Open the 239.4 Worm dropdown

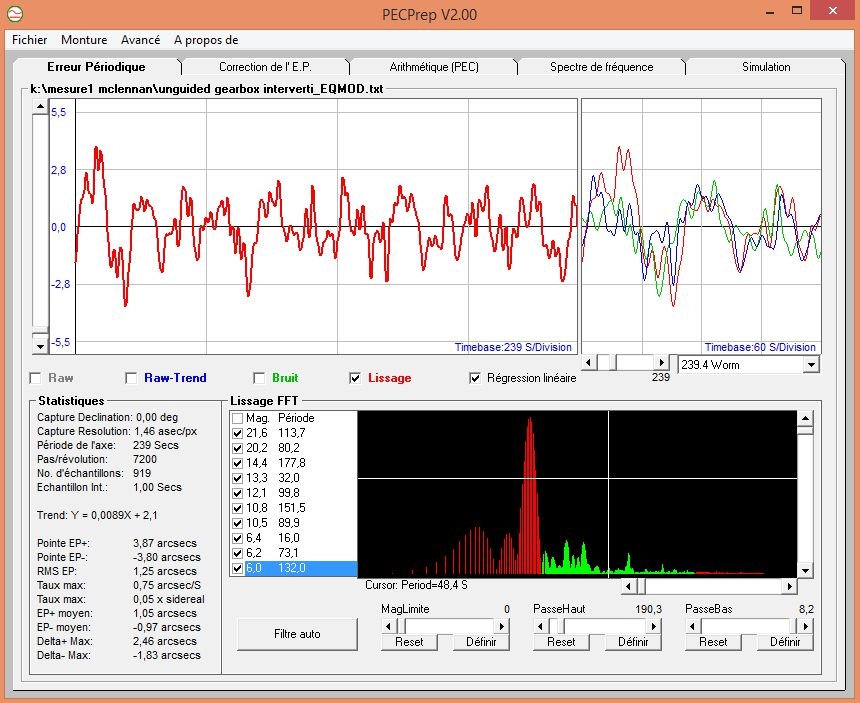point(810,365)
